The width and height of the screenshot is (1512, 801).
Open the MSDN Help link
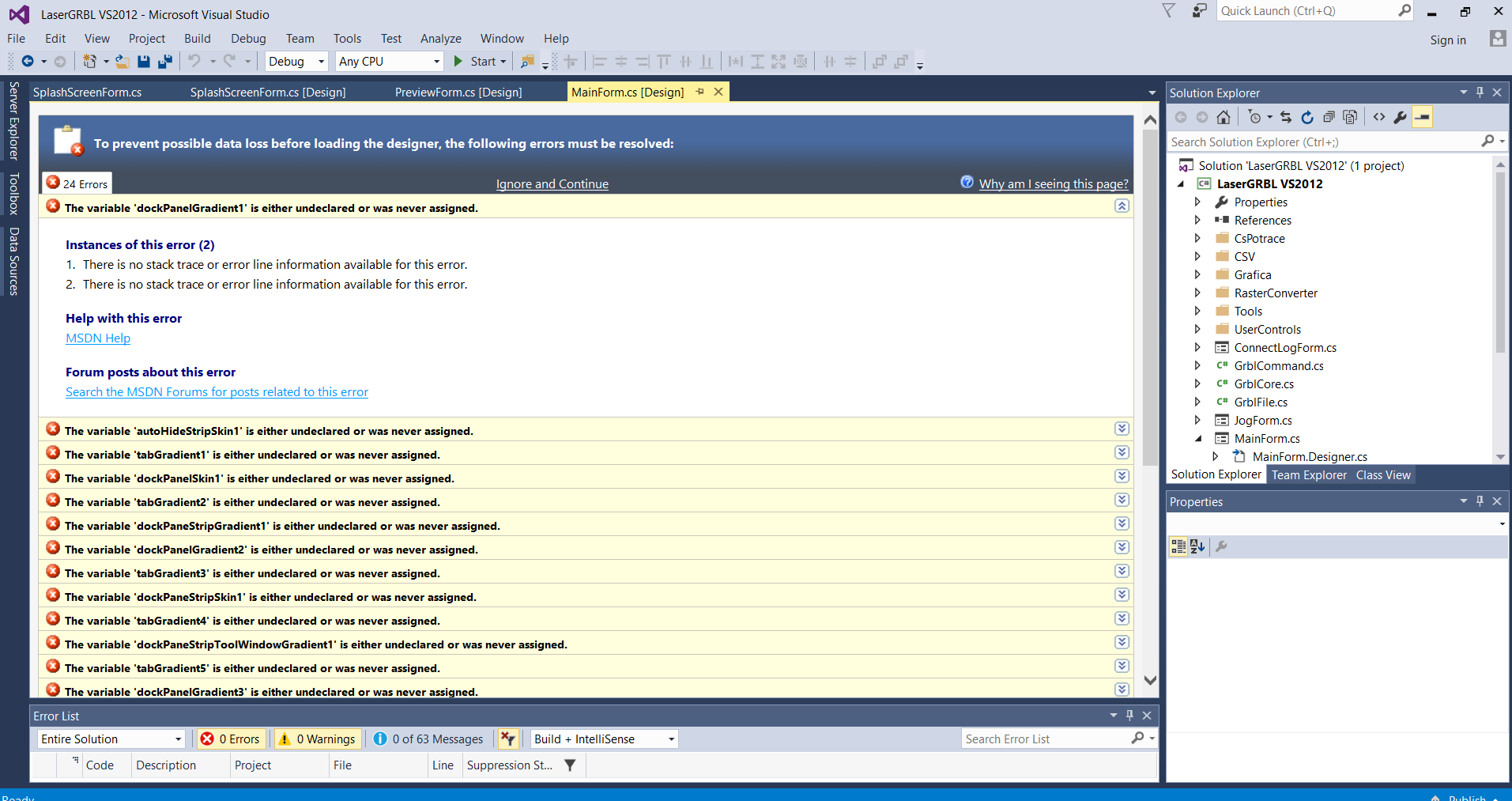(x=98, y=338)
